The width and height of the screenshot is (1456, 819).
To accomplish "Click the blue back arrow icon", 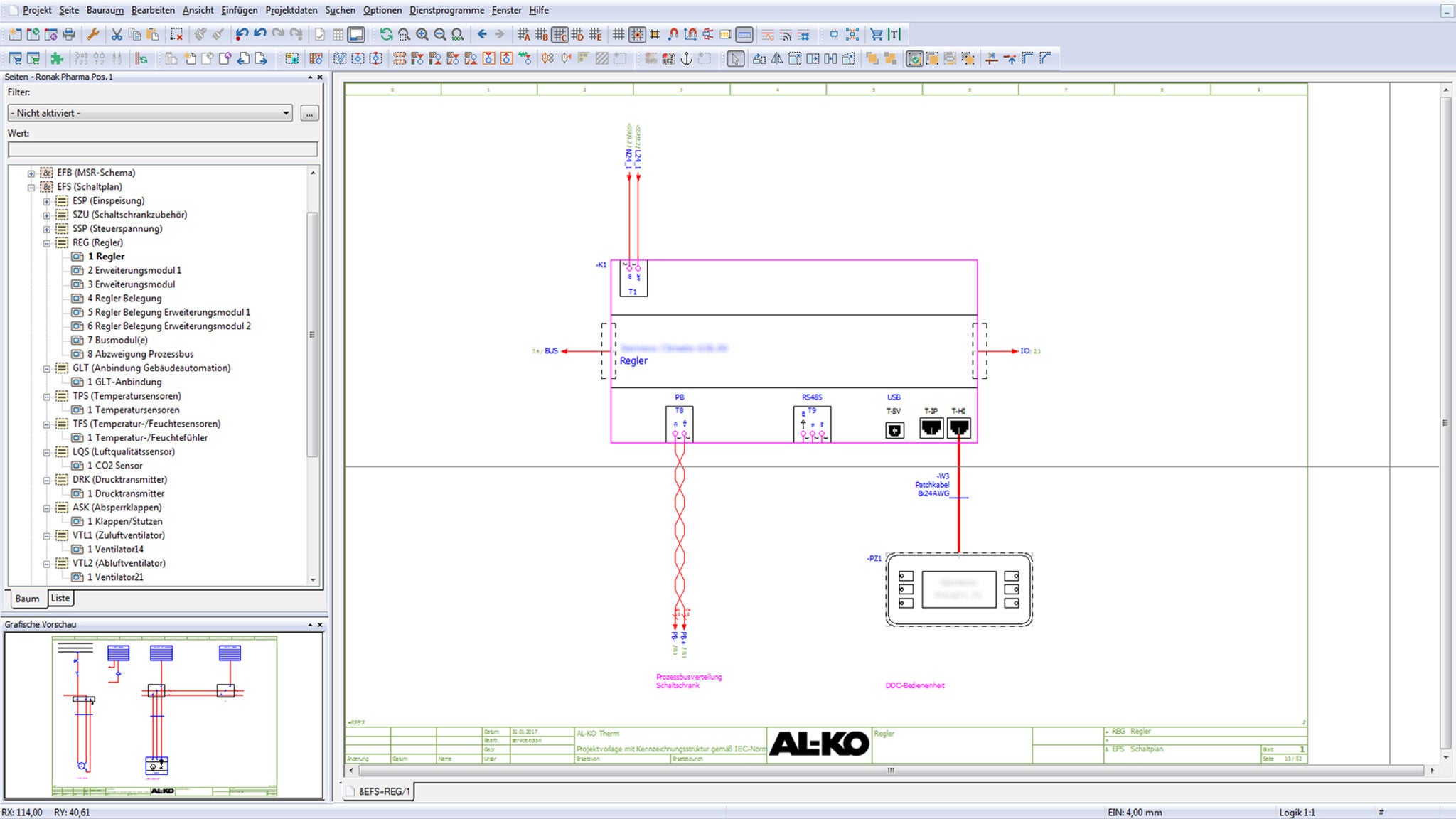I will [482, 34].
